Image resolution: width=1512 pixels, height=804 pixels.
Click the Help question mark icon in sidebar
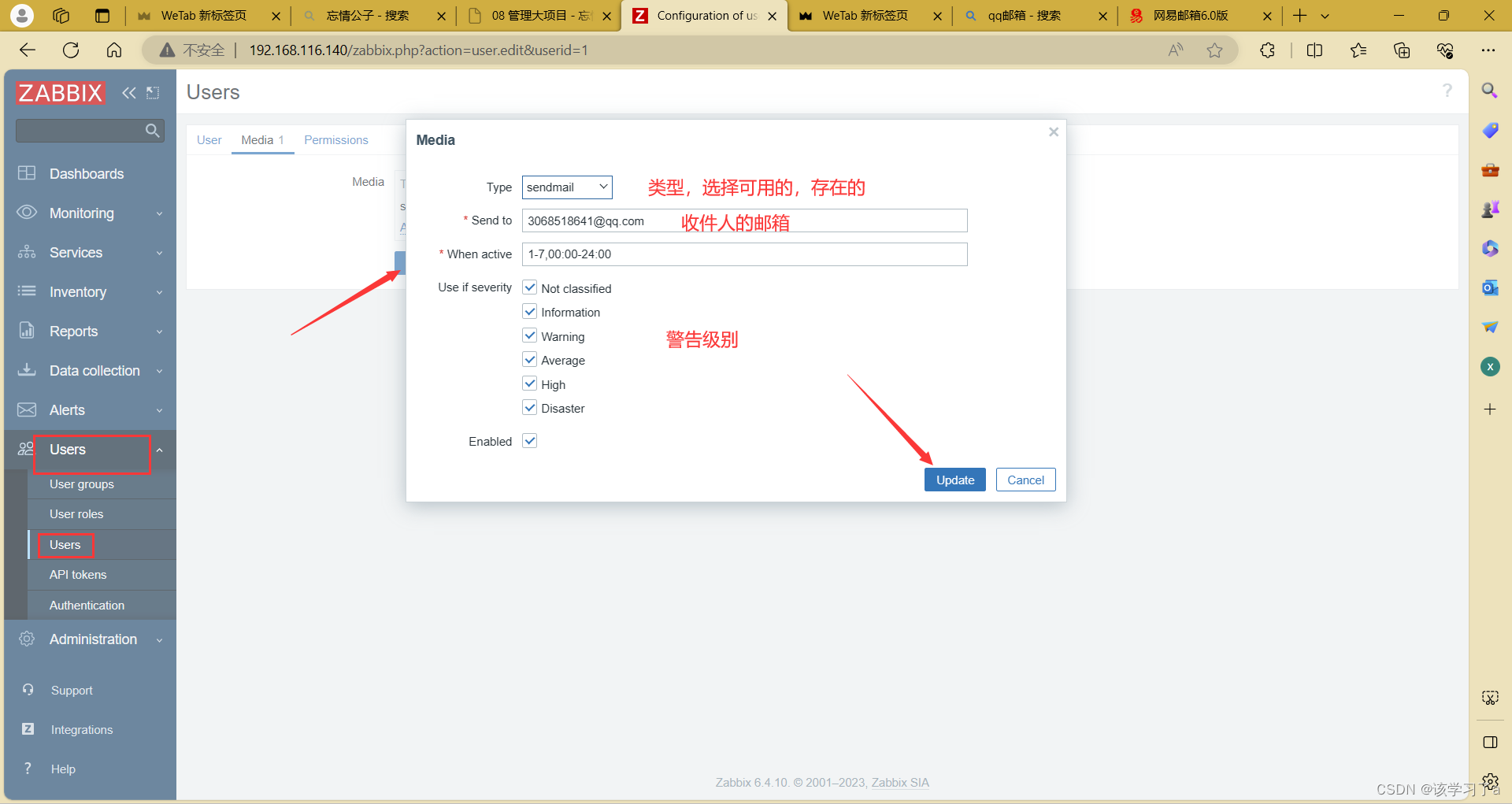[28, 769]
